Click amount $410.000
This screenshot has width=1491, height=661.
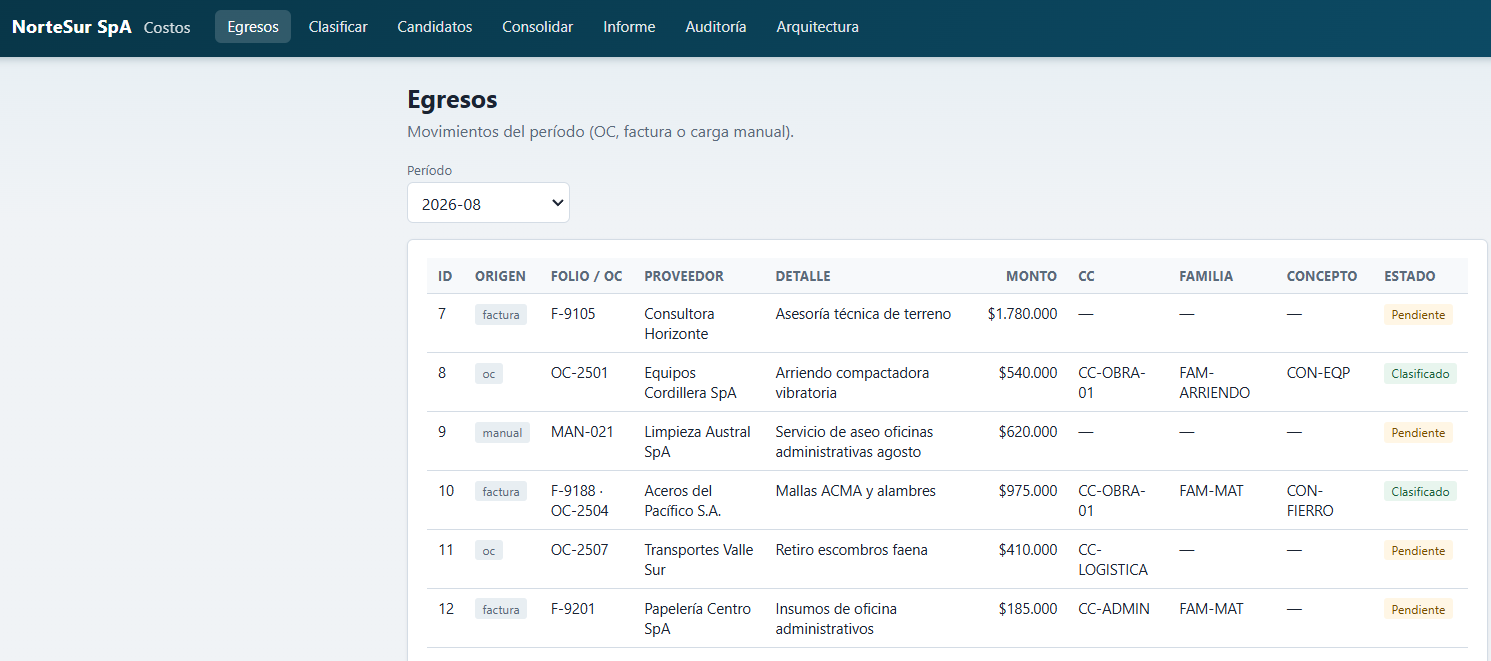tap(1028, 550)
